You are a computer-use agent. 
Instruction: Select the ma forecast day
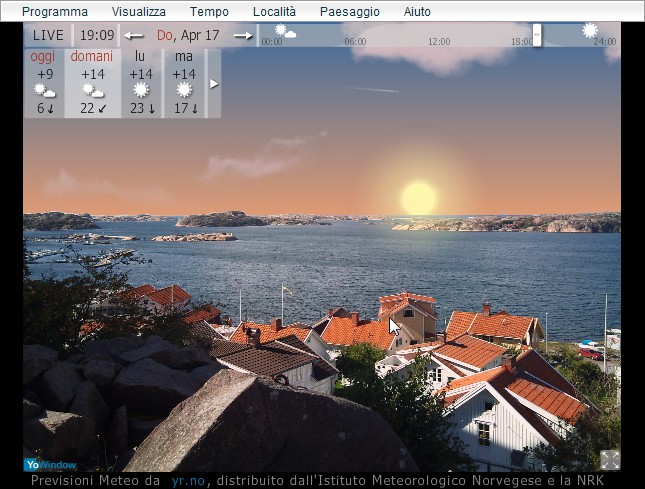(185, 83)
